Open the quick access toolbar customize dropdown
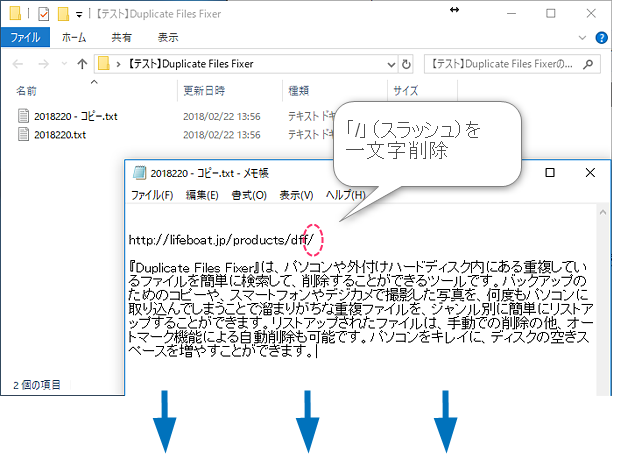 (79, 15)
